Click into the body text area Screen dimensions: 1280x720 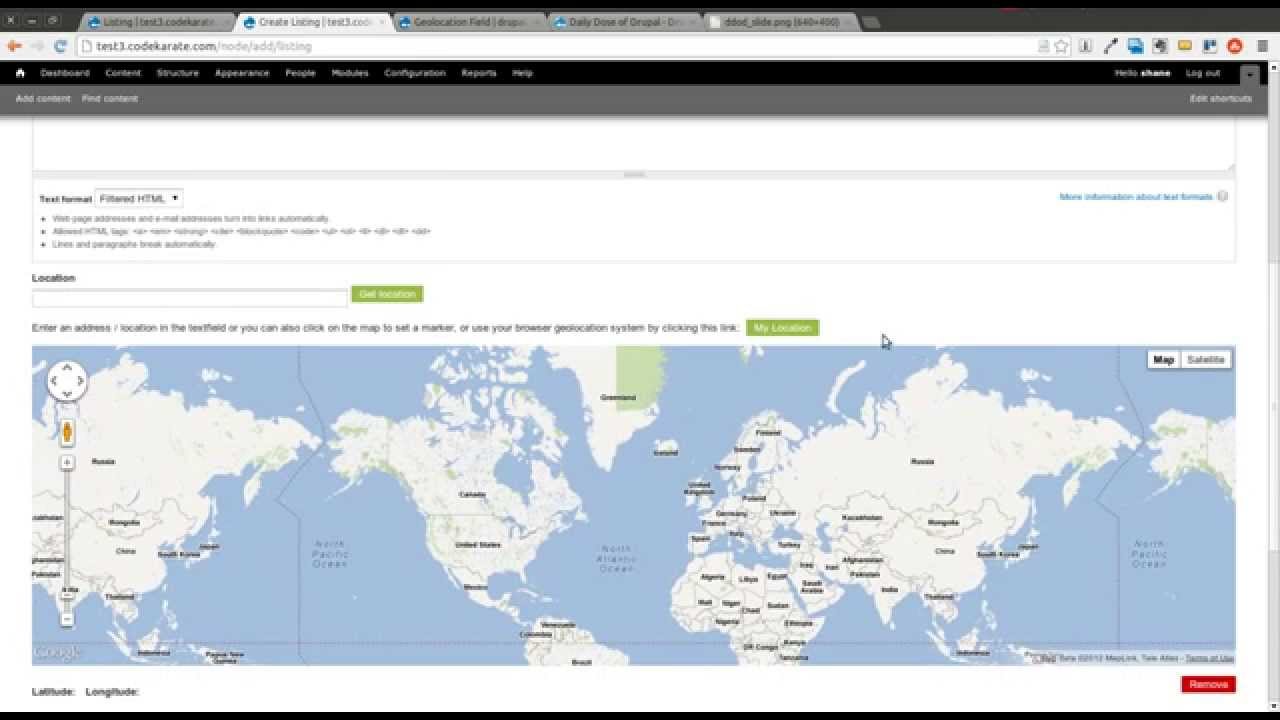click(x=633, y=145)
